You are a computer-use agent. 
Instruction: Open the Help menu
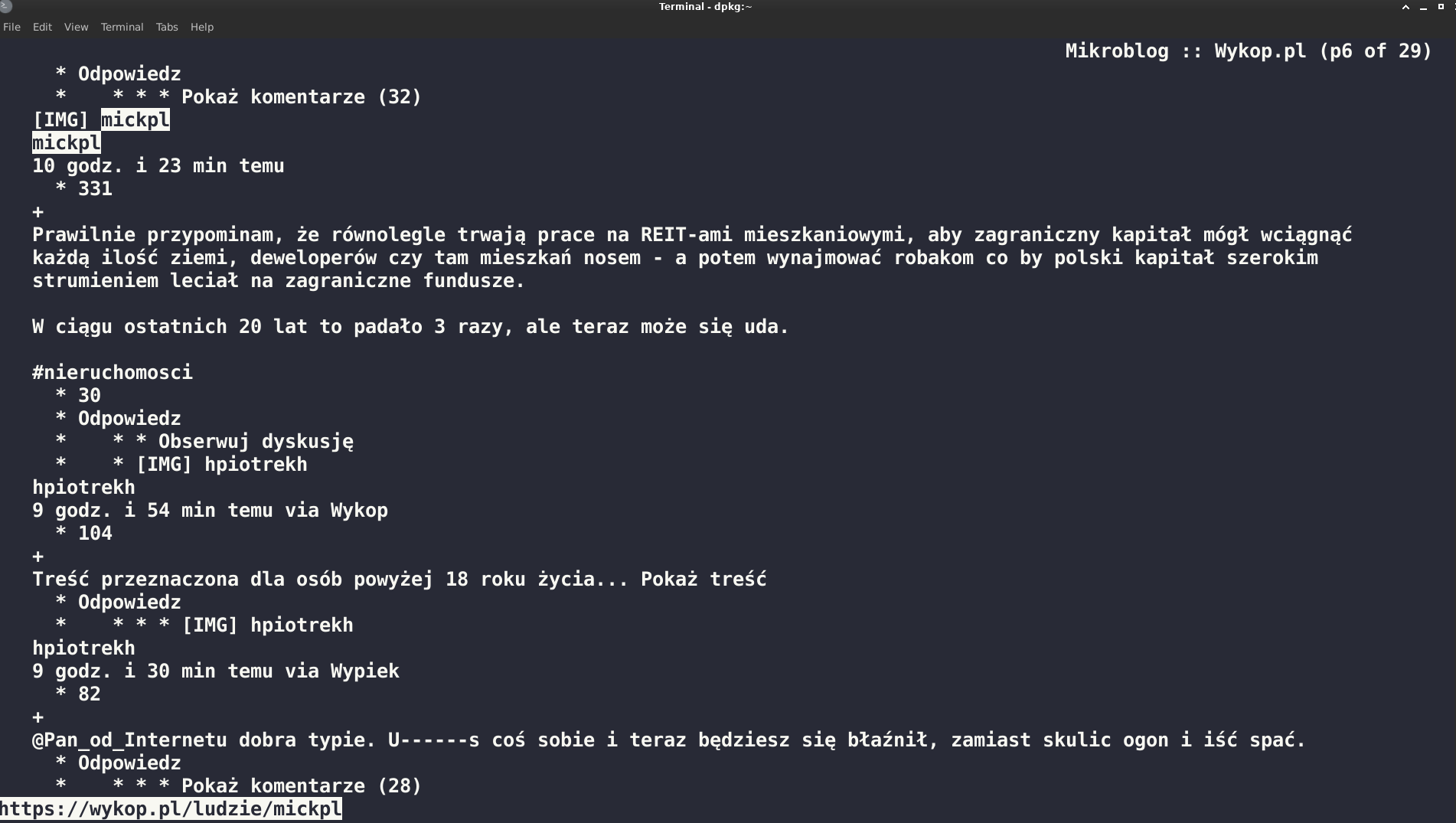tap(202, 27)
